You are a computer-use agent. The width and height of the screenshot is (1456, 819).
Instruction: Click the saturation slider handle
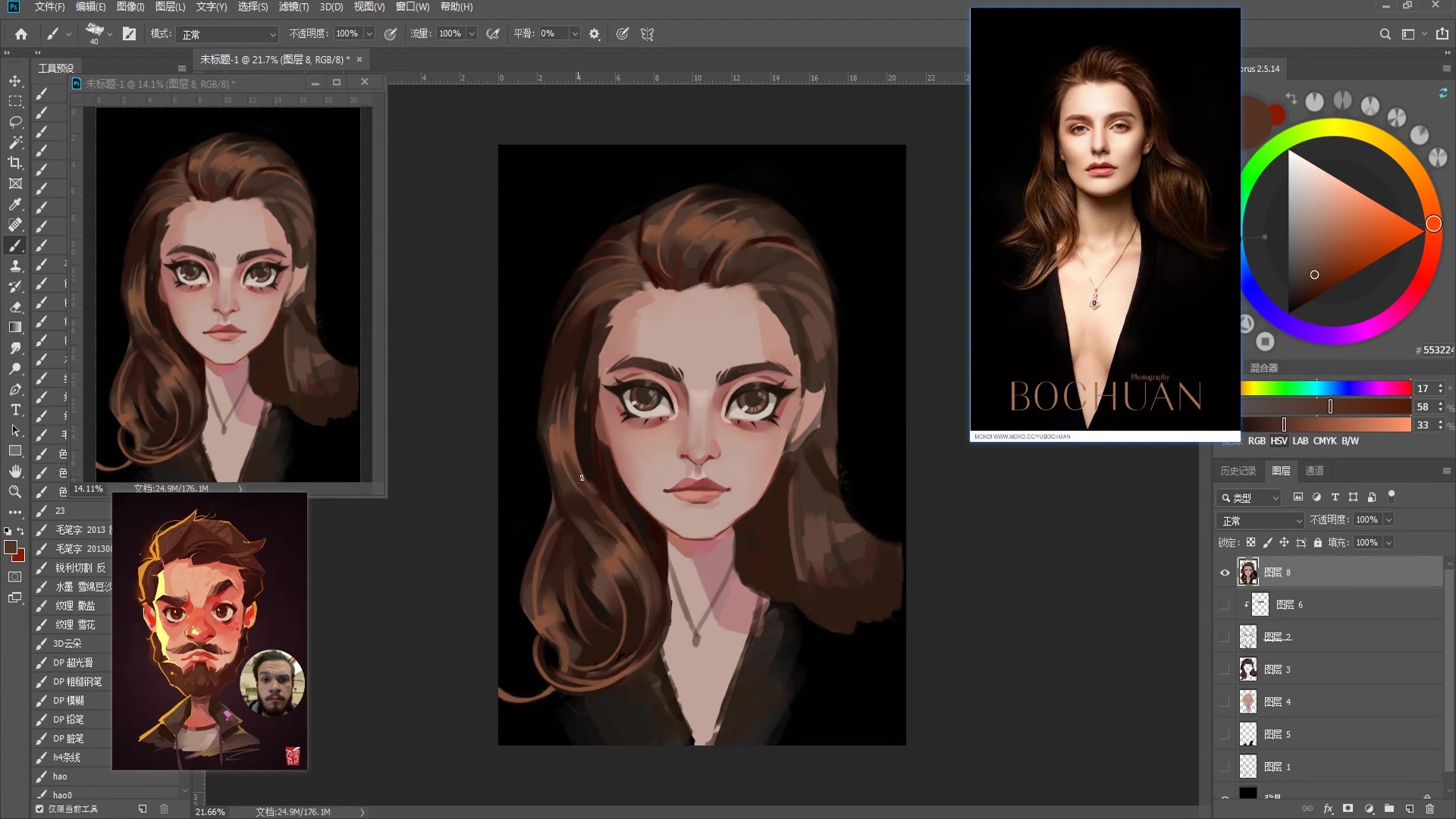(x=1330, y=406)
